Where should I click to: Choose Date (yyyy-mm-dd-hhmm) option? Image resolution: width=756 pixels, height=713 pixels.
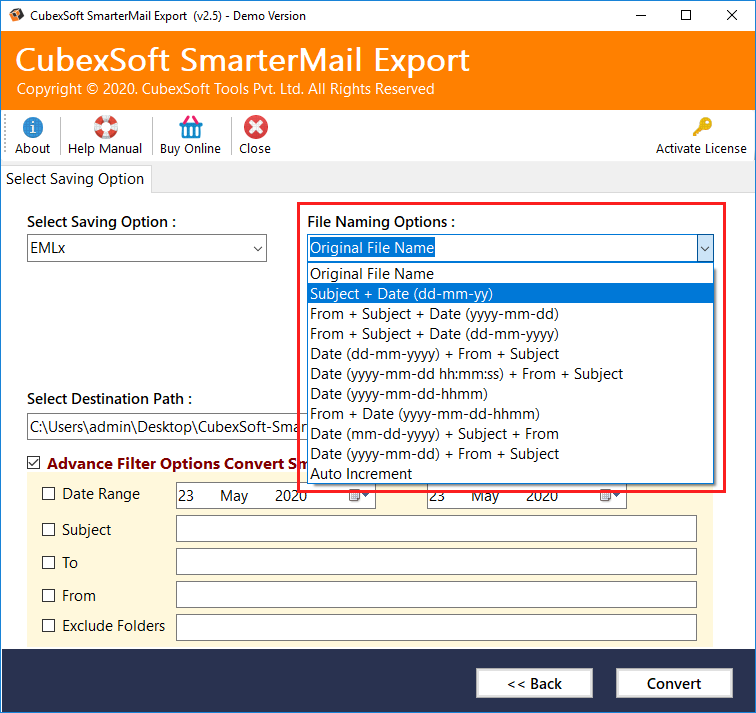click(510, 394)
